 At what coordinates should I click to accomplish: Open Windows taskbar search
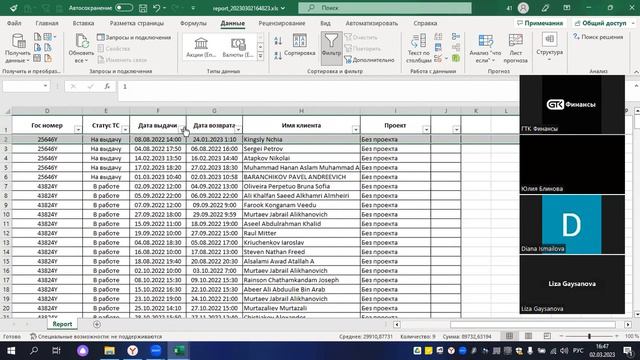pos(34,351)
